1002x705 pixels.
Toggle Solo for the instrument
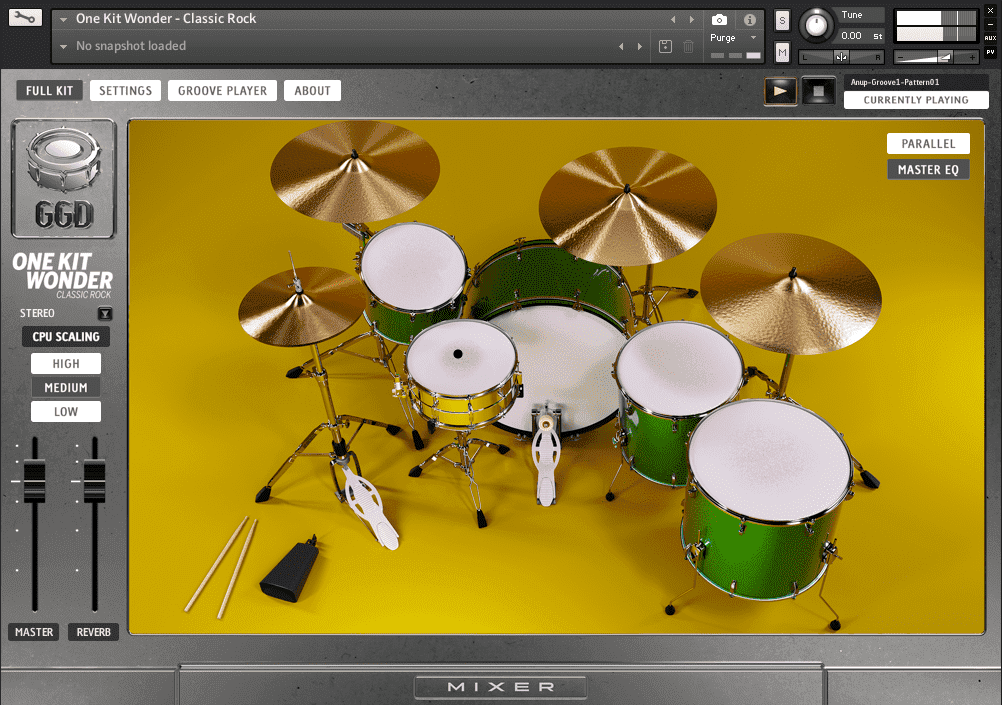click(781, 18)
